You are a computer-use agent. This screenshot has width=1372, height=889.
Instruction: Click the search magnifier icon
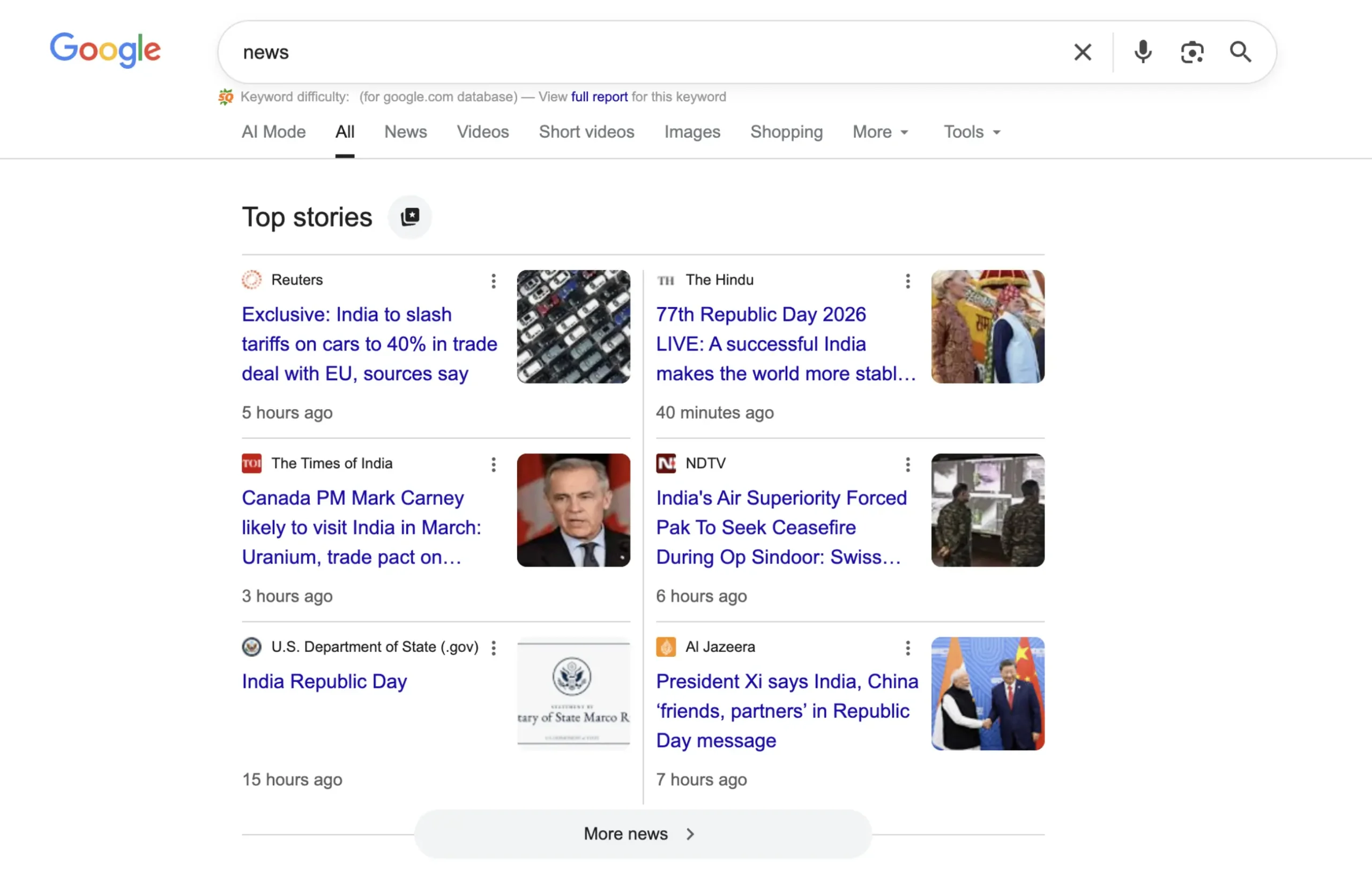tap(1241, 52)
